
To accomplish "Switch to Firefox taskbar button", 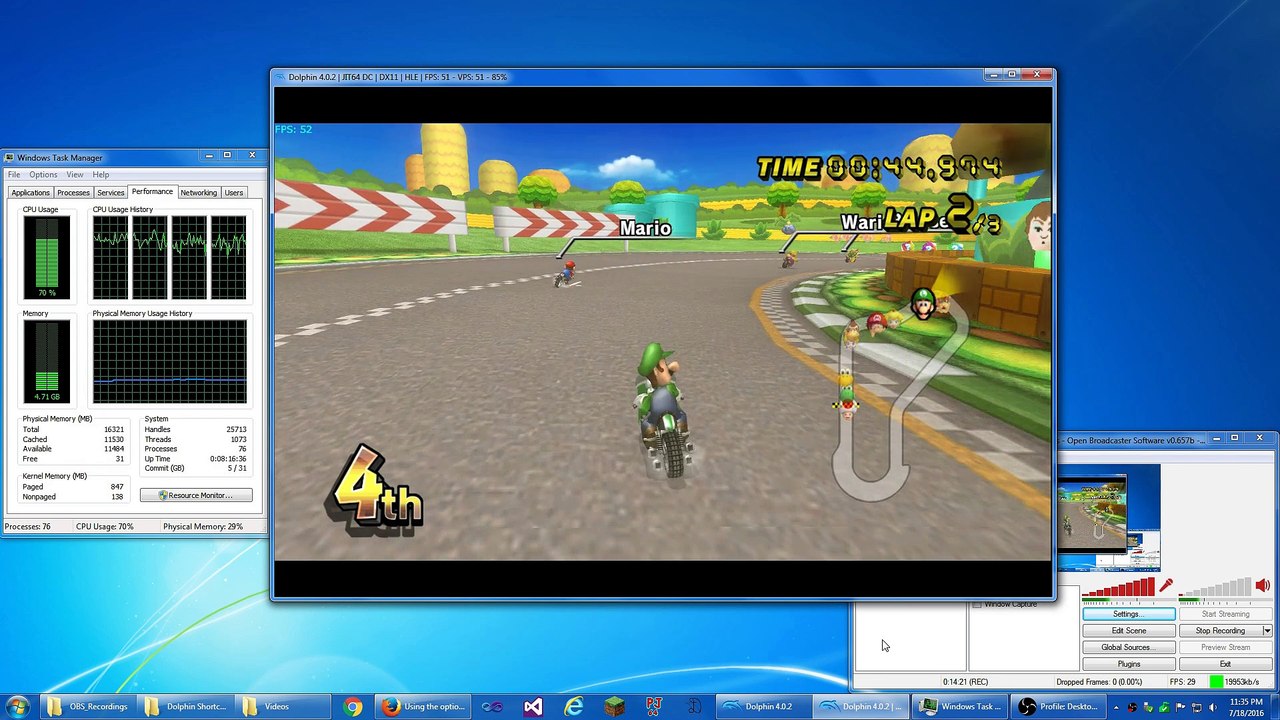I will [x=423, y=707].
